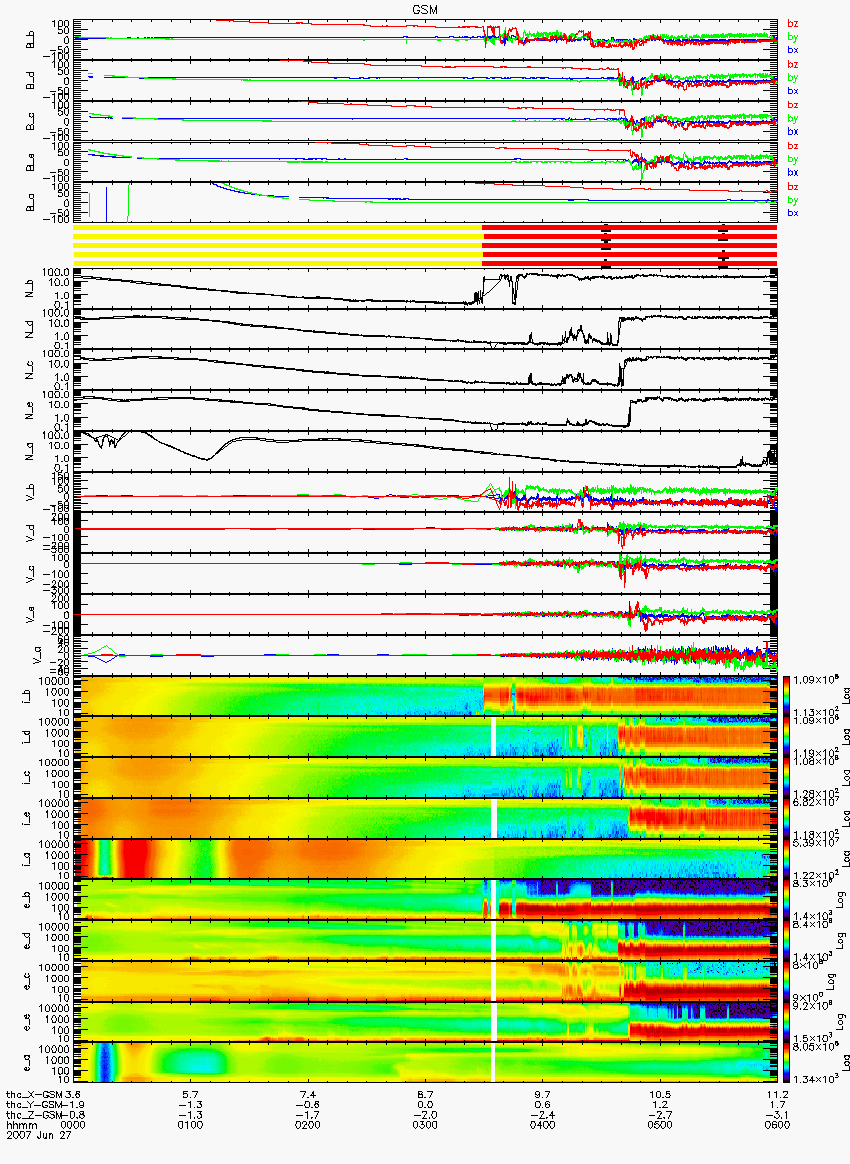850x1164 pixels.
Task: Click the earlier black marker on the red bar
Action: point(606,245)
